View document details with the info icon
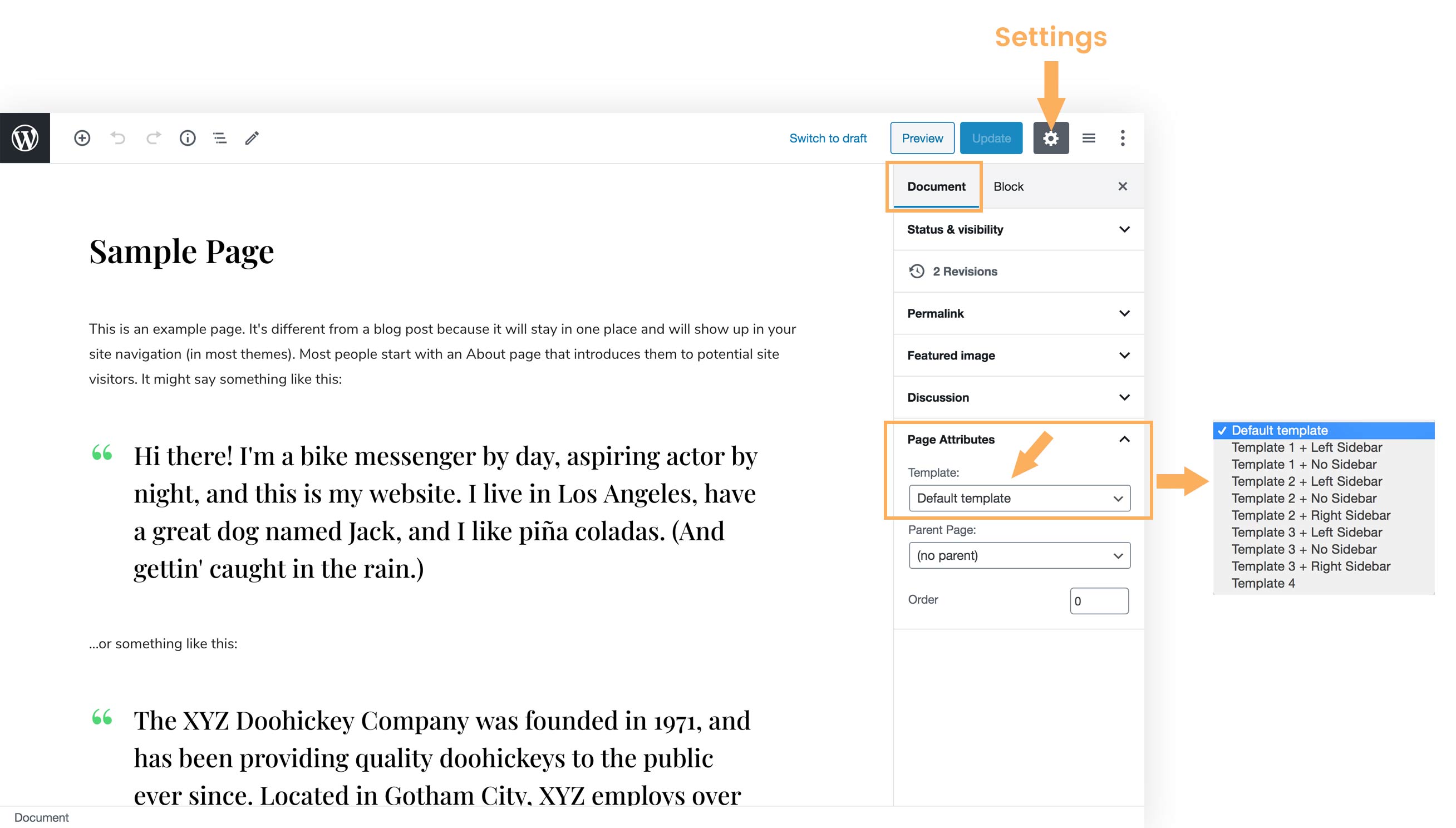 [x=187, y=137]
